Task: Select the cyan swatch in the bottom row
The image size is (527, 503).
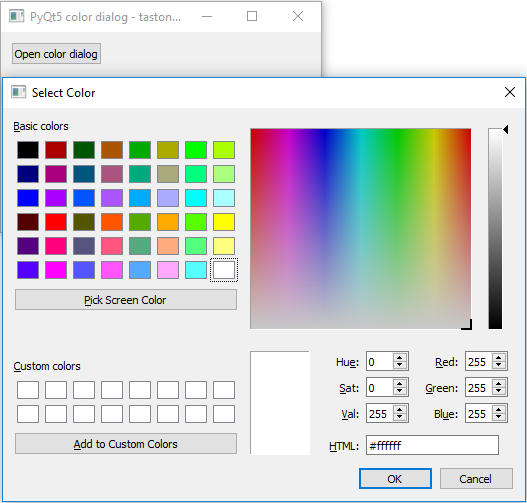Action: coord(196,270)
